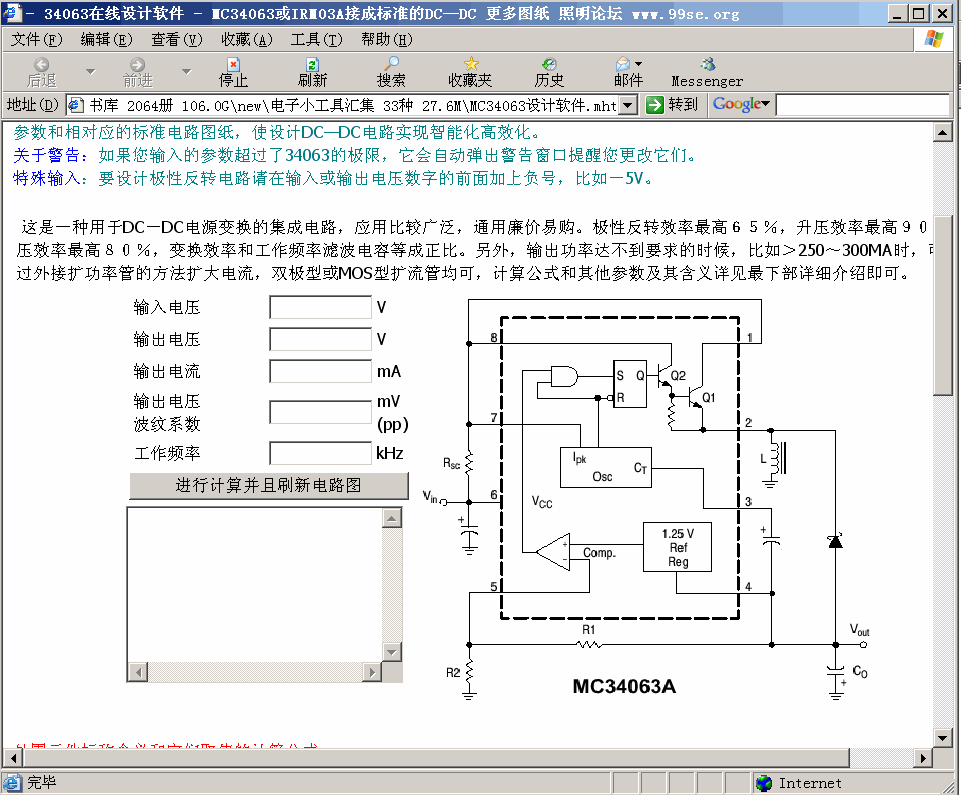Open the address bar dropdown arrow
The image size is (961, 795).
pos(628,105)
